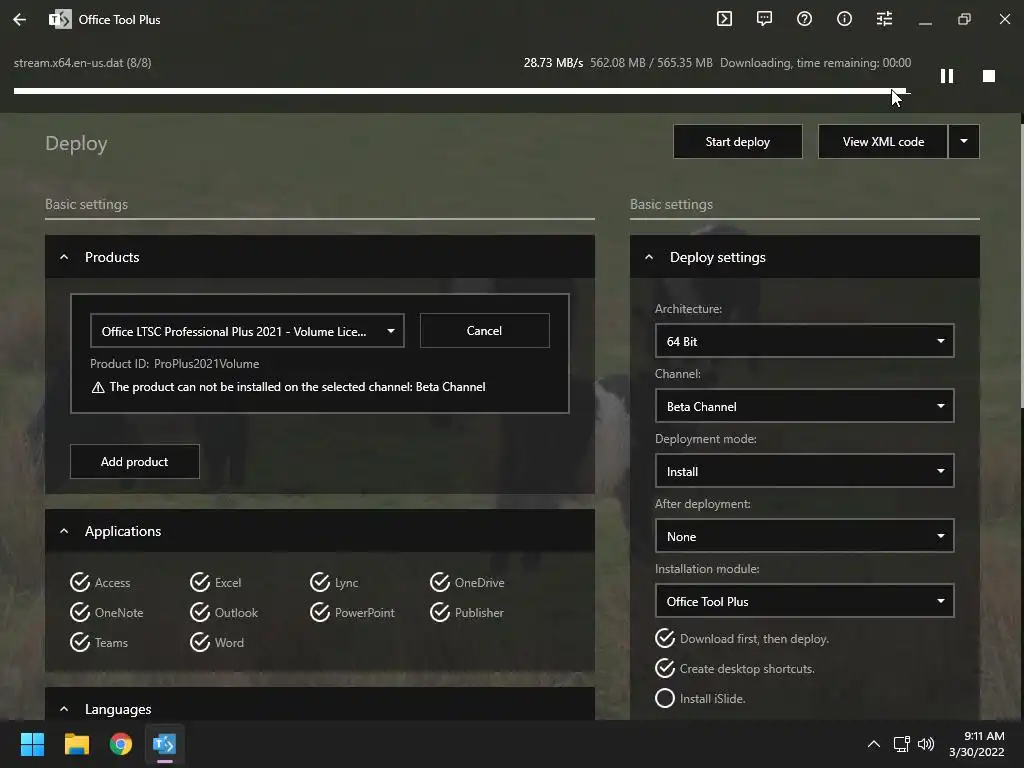This screenshot has height=768, width=1024.
Task: Cancel the product selection
Action: [x=484, y=330]
